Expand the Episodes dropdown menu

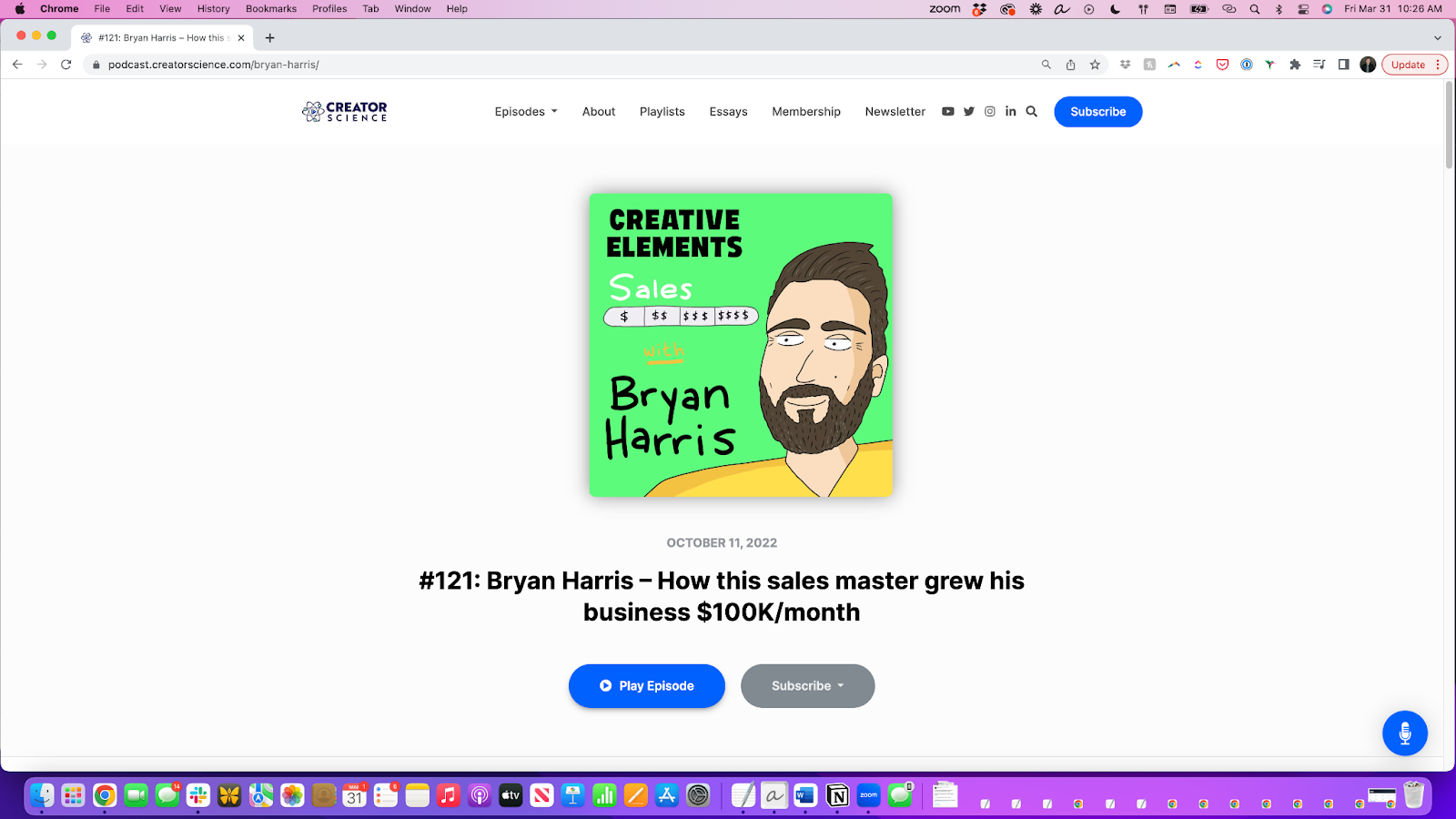[x=526, y=112]
